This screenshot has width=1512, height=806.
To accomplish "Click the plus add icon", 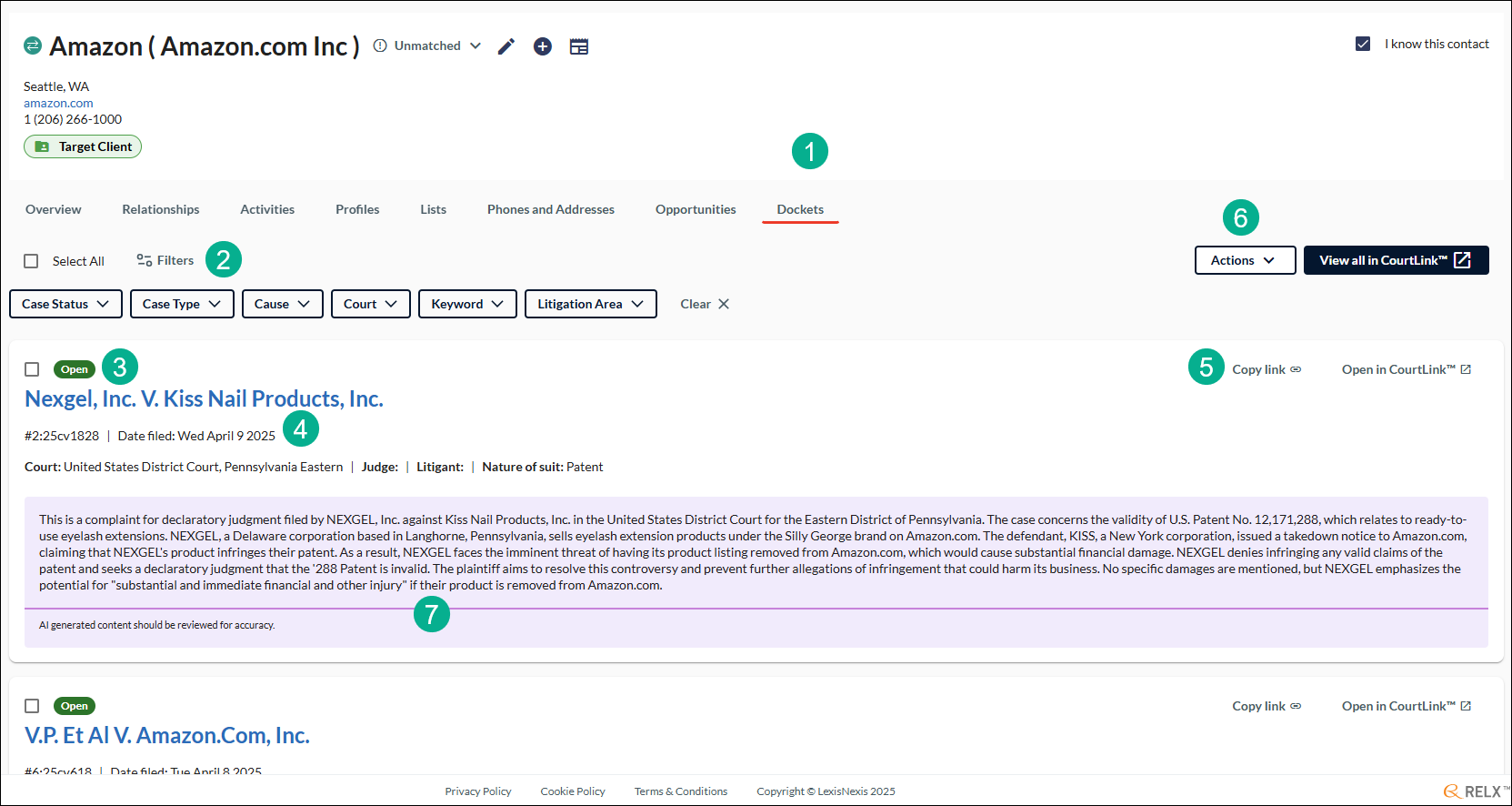I will coord(543,46).
